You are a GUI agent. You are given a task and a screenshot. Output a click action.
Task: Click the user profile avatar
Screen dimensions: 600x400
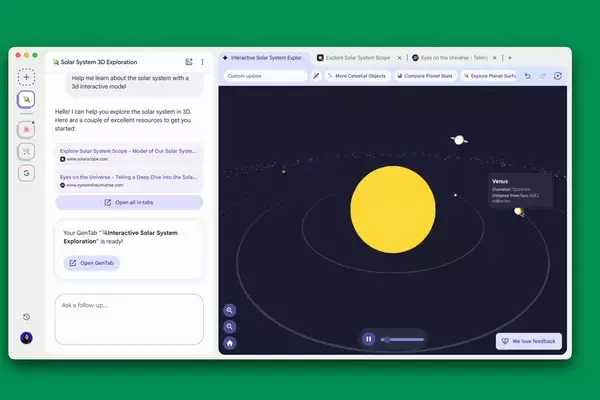click(26, 338)
